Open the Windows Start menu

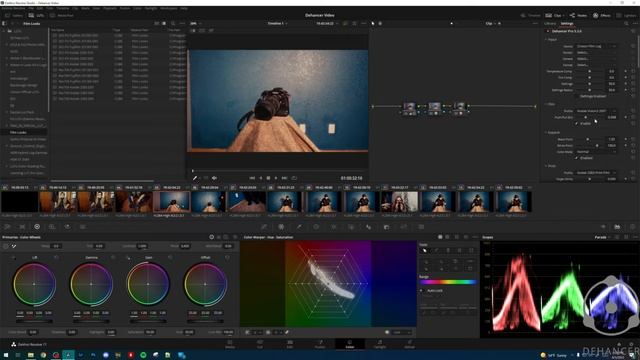coord(6,355)
